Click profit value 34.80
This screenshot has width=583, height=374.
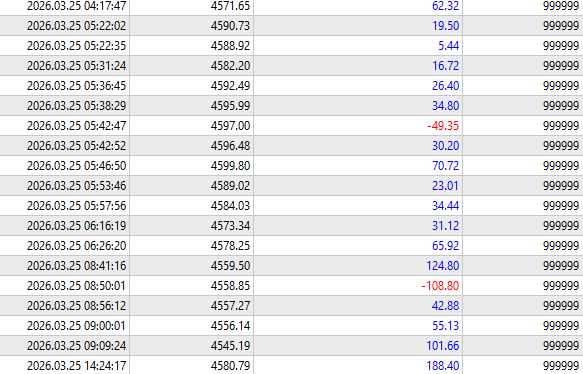point(445,106)
